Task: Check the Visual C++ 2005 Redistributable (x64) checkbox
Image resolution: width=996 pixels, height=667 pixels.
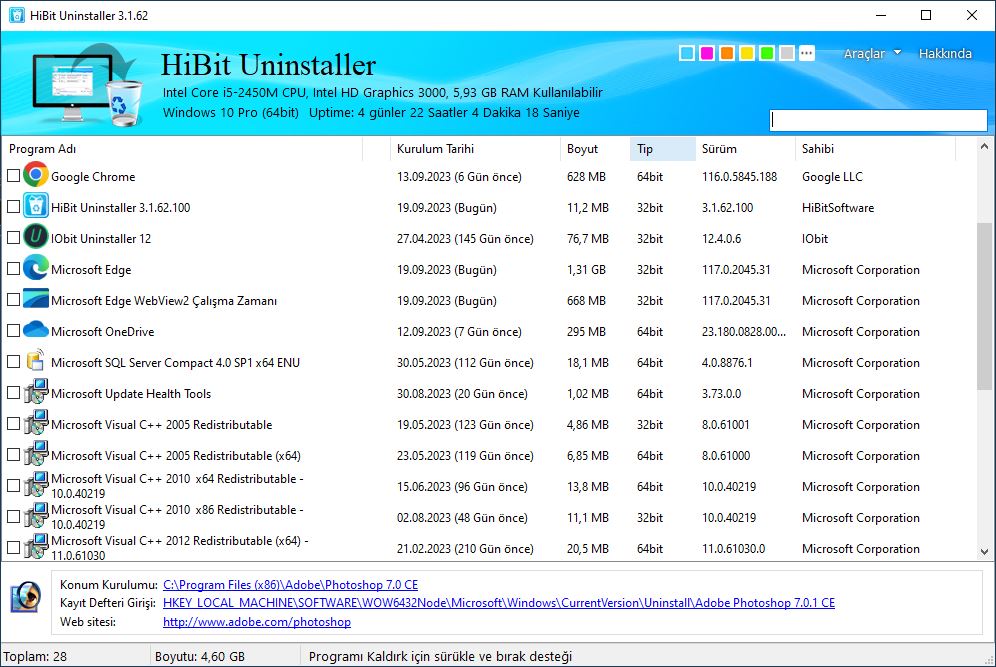Action: pos(13,455)
